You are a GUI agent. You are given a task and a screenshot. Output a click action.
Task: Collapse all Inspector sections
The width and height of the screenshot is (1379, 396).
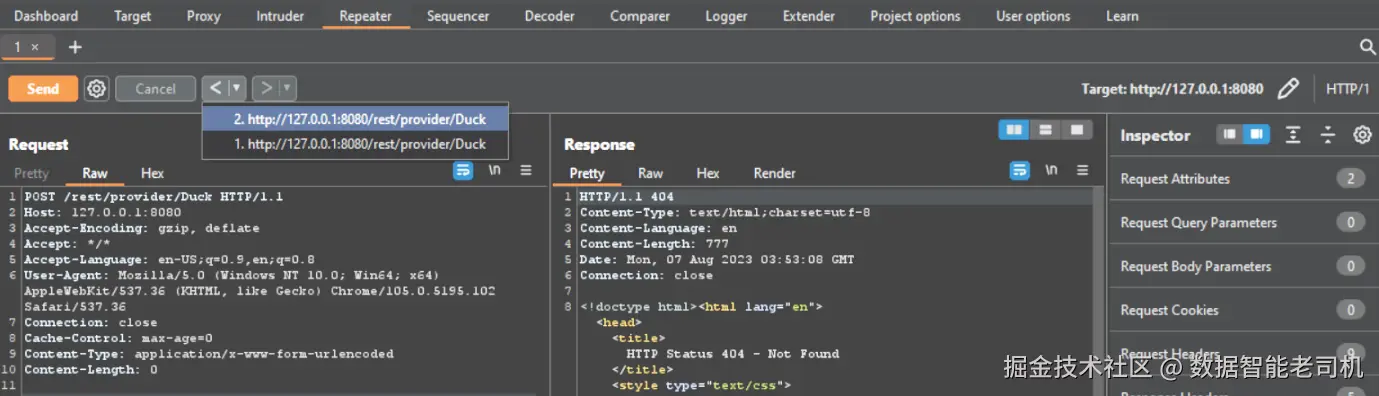pos(1328,134)
